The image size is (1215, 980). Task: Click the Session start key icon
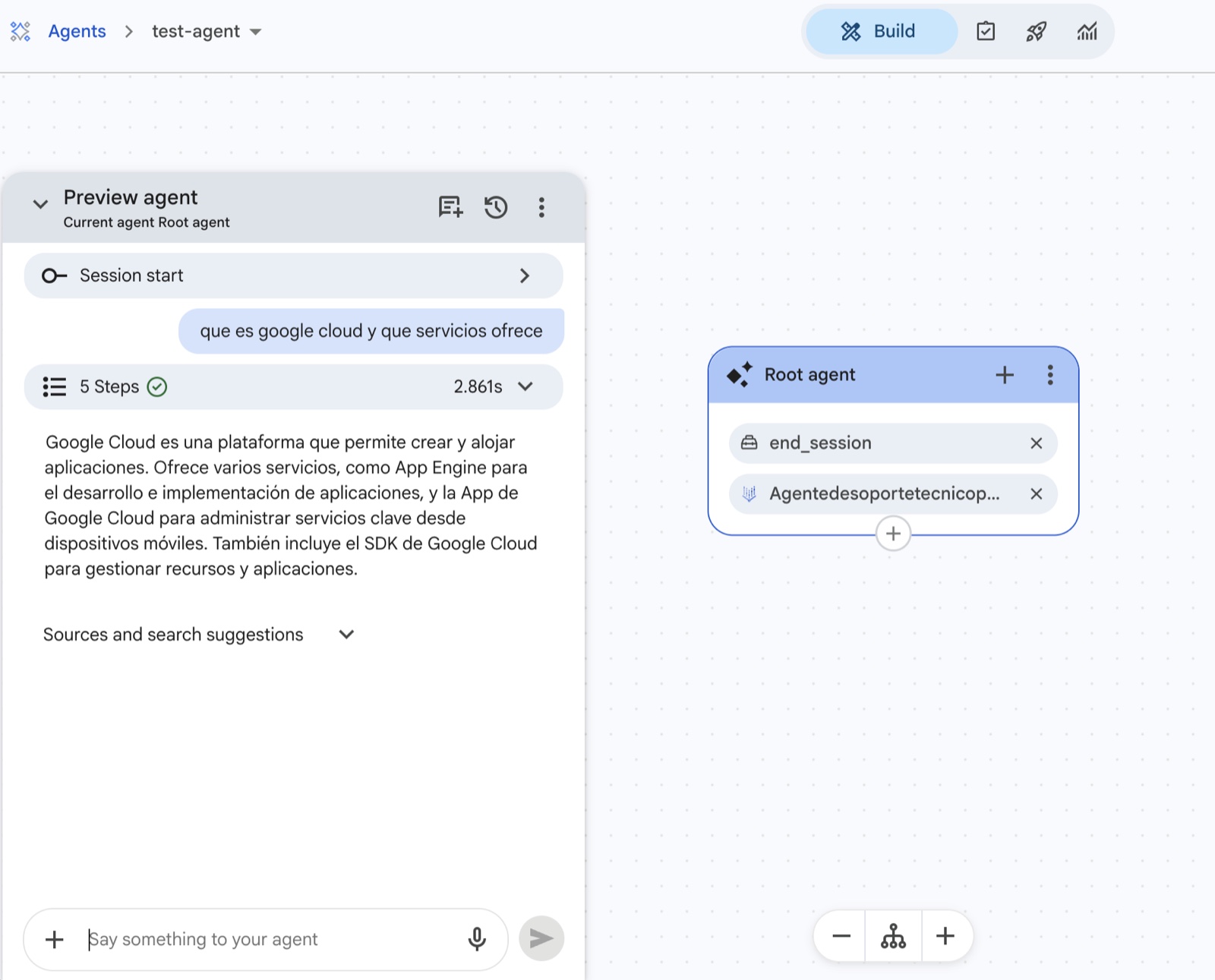pyautogui.click(x=55, y=276)
